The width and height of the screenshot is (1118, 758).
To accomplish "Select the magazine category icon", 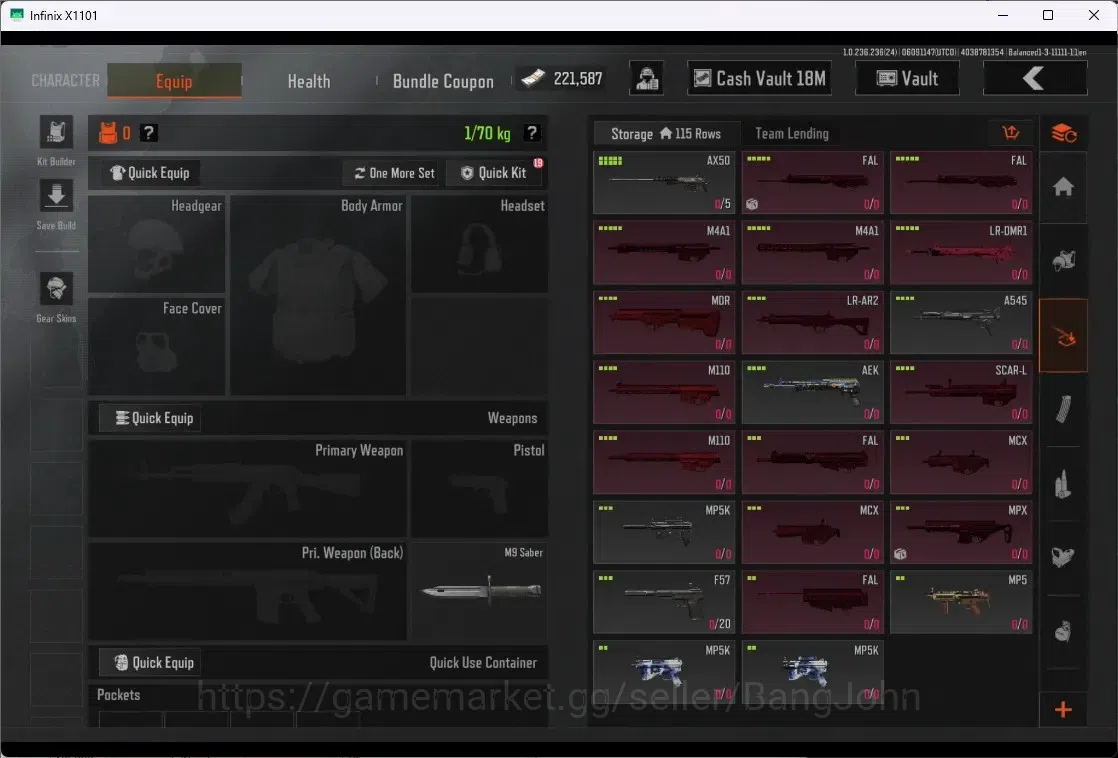I will pyautogui.click(x=1063, y=409).
